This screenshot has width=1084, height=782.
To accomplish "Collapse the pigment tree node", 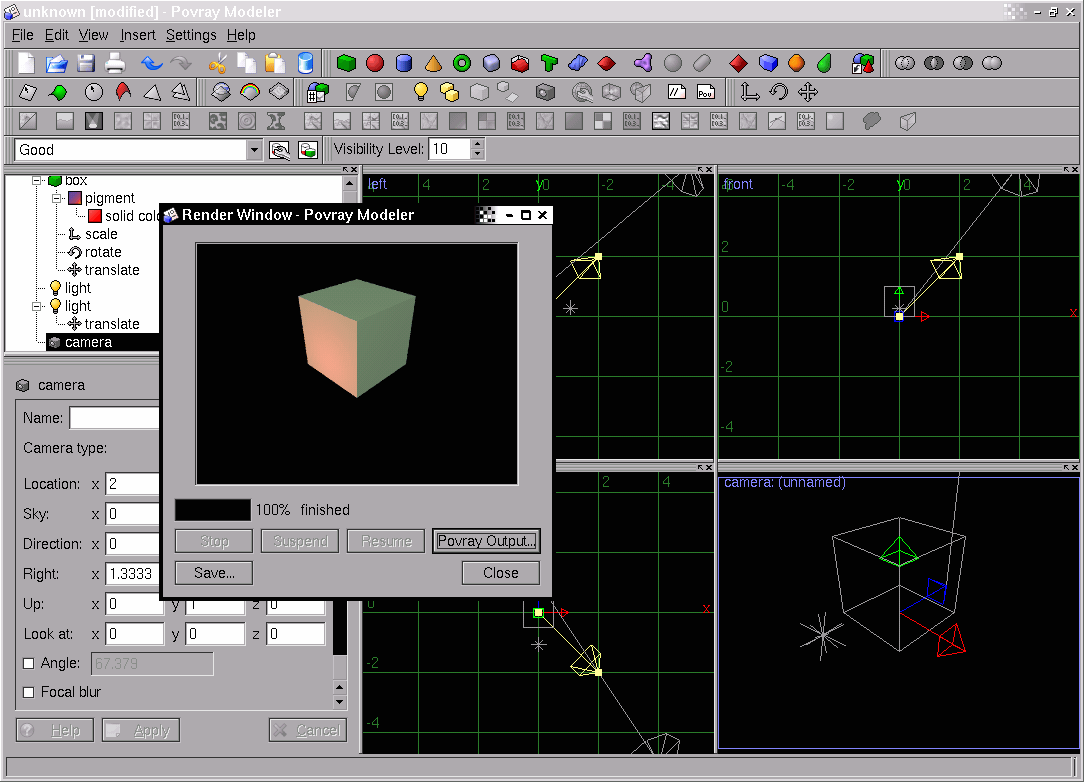I will click(x=57, y=198).
